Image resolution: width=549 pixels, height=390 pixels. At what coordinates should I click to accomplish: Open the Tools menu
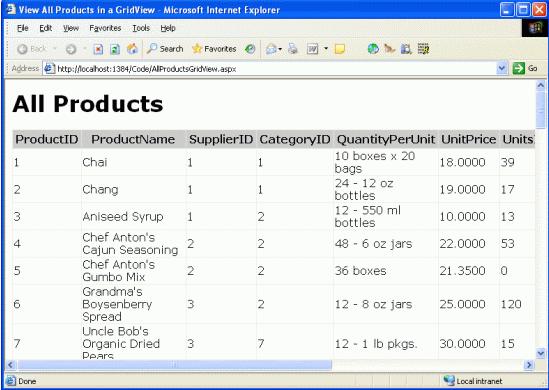(x=141, y=28)
